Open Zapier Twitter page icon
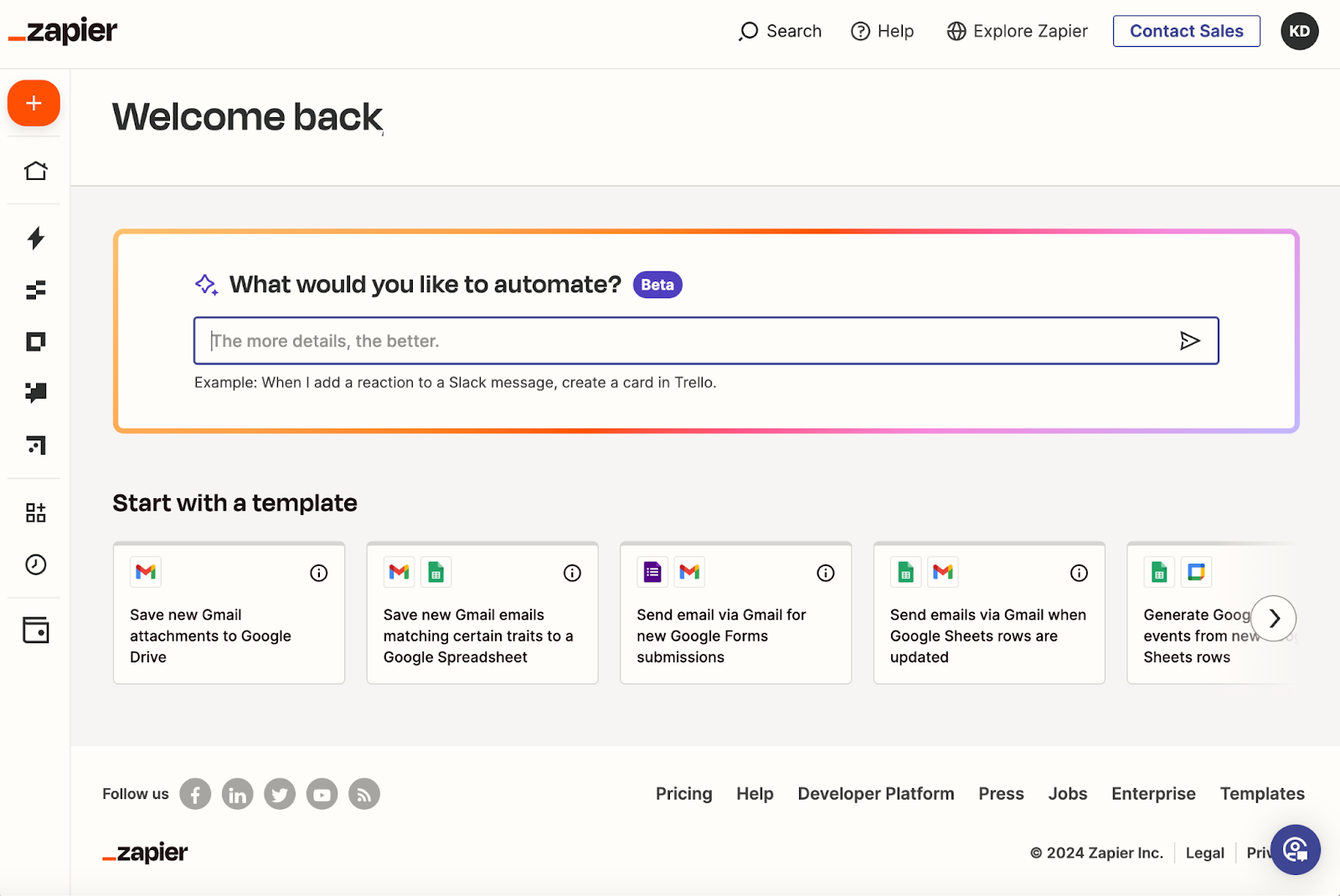The width and height of the screenshot is (1340, 896). click(280, 794)
